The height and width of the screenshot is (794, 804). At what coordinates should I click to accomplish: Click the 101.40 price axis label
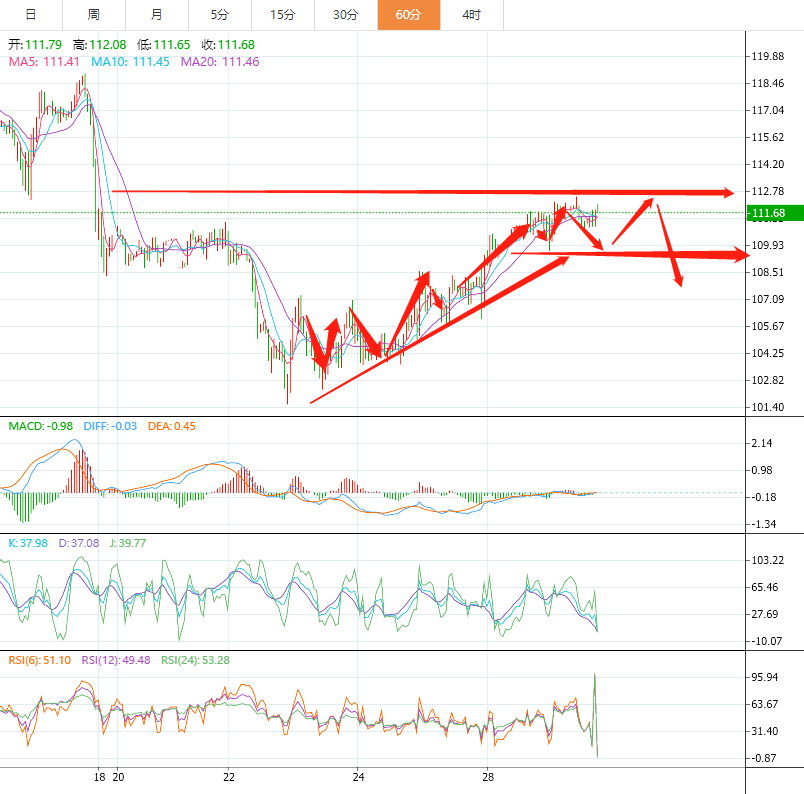[768, 407]
